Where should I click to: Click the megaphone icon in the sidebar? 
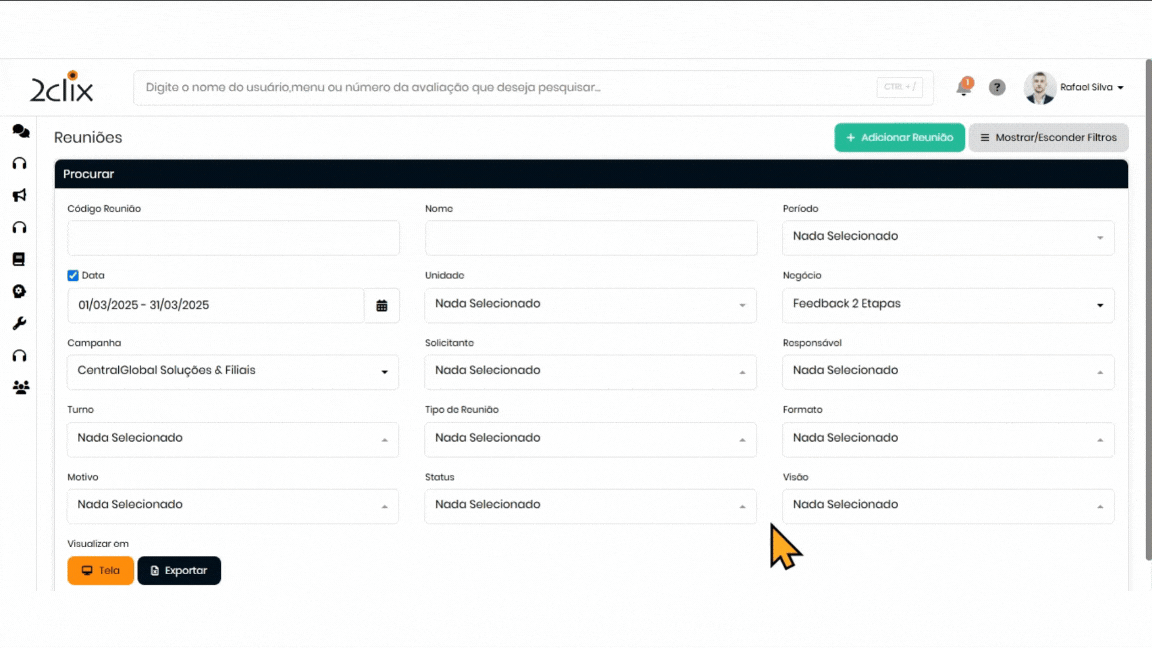(x=19, y=195)
